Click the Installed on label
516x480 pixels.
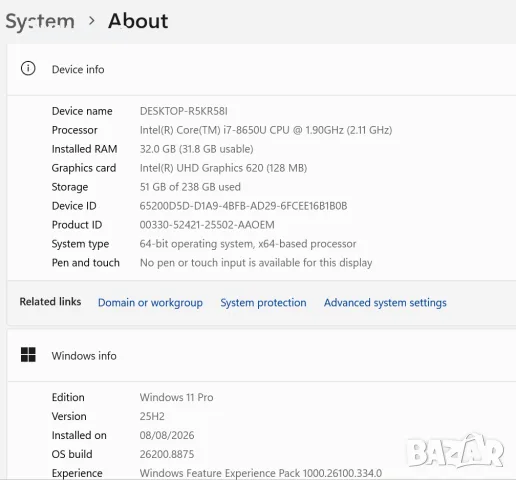pyautogui.click(x=79, y=435)
